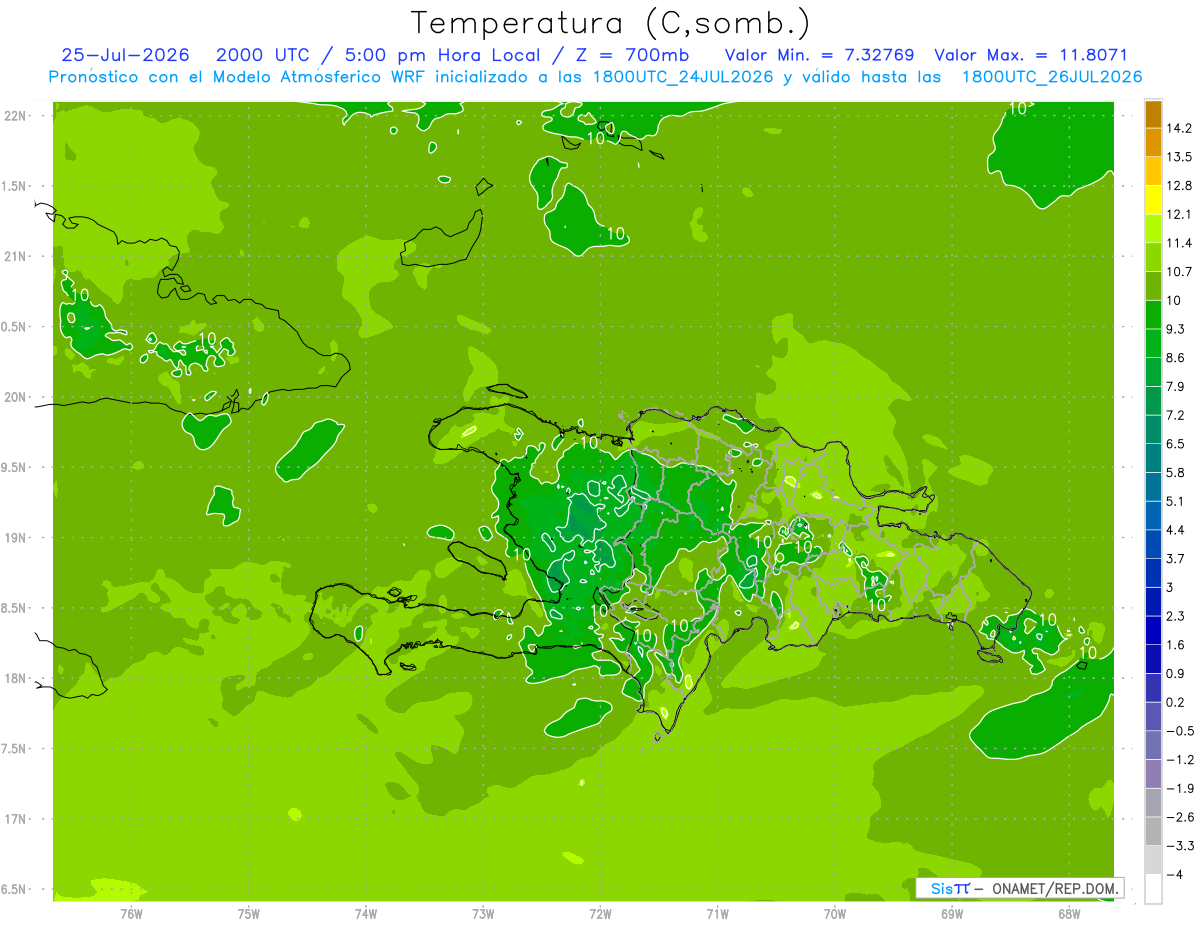1200x927 pixels.
Task: Click colorbar value '-3.3'
Action: [x=1180, y=846]
